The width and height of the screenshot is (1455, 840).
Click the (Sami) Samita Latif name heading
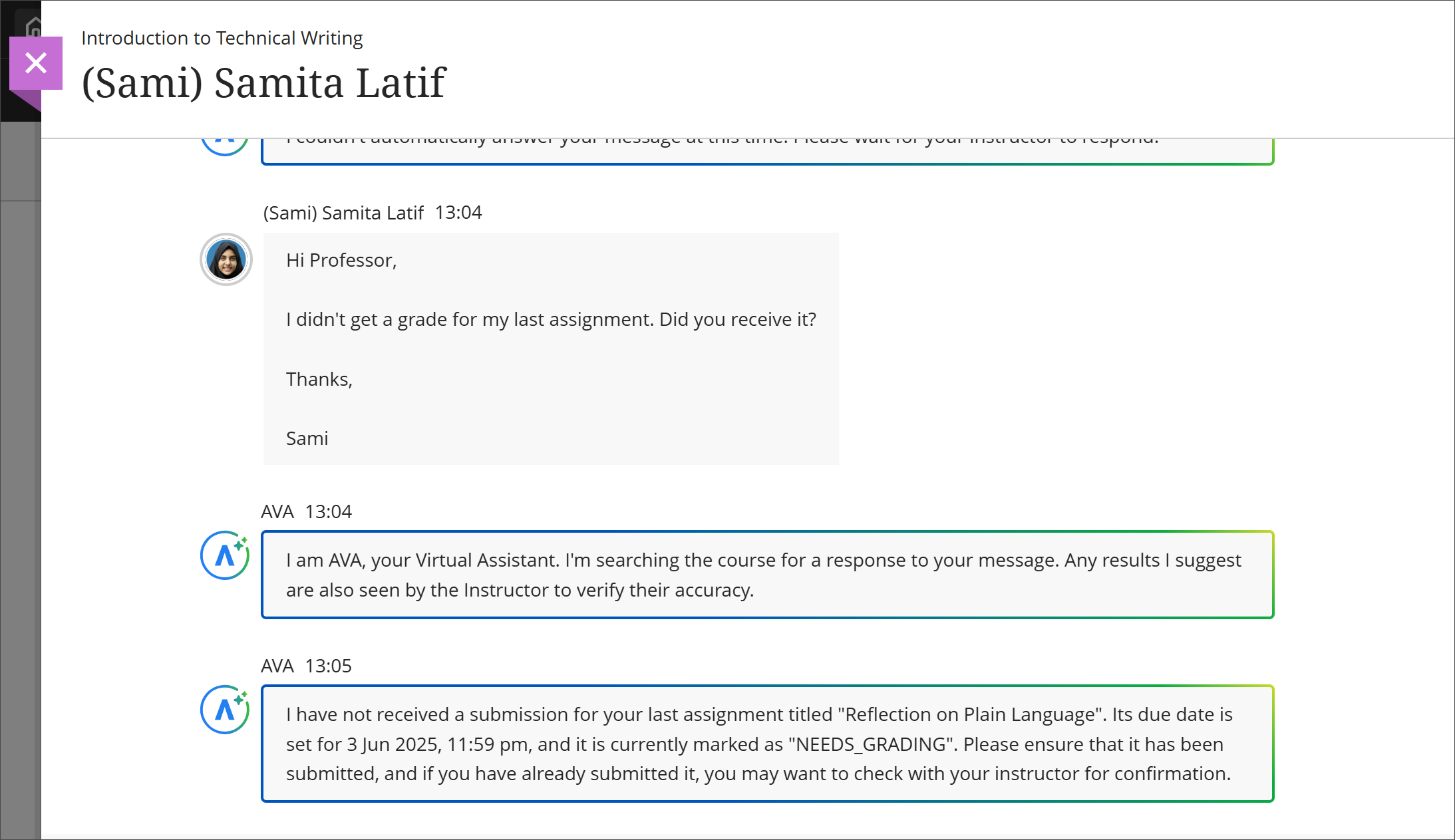tap(263, 82)
